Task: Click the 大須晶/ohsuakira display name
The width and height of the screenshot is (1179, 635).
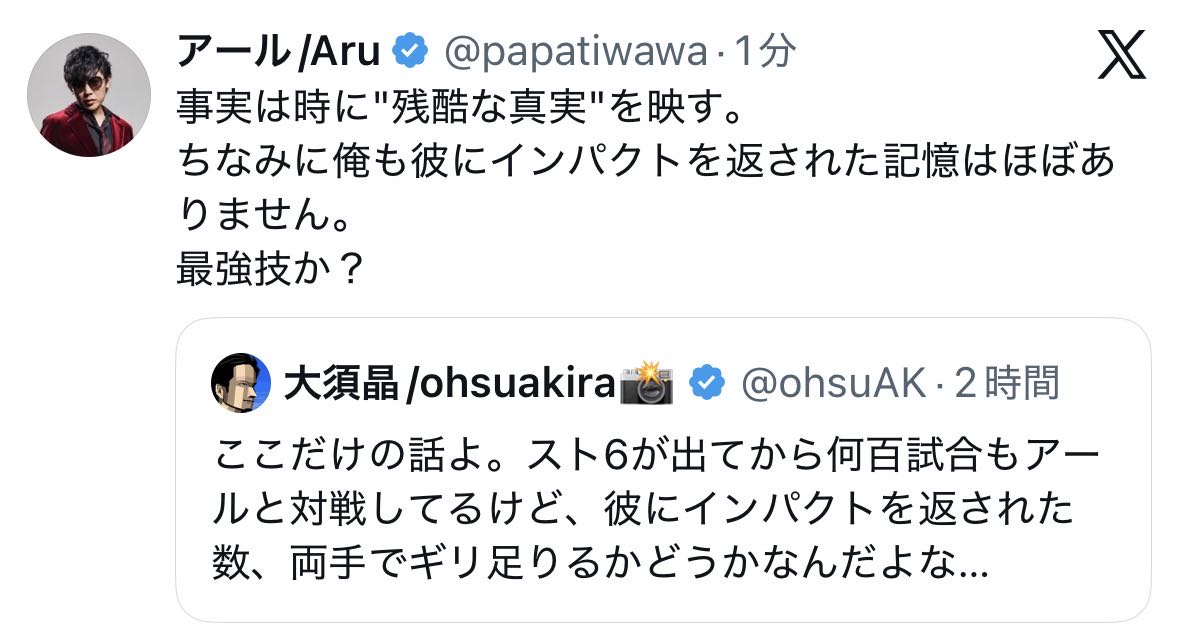Action: coord(448,383)
